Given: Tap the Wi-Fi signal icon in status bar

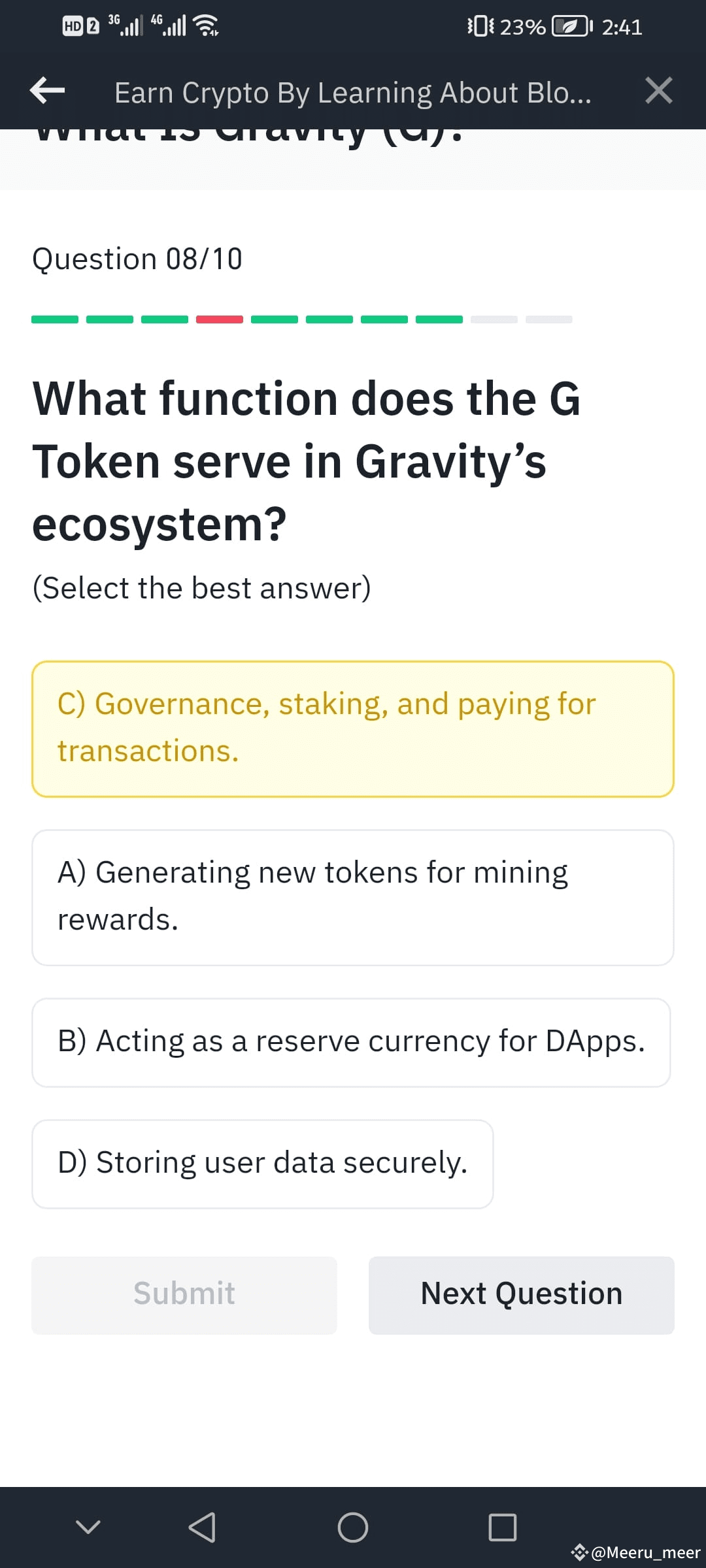Looking at the screenshot, I should click(206, 26).
